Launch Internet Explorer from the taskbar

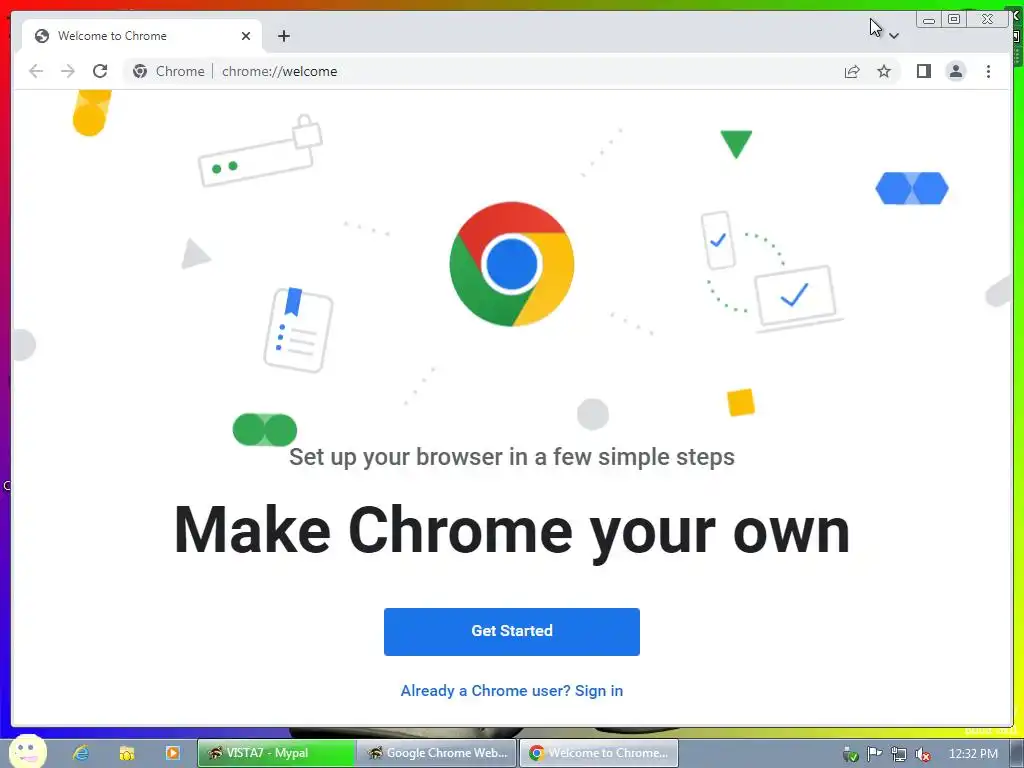click(81, 753)
